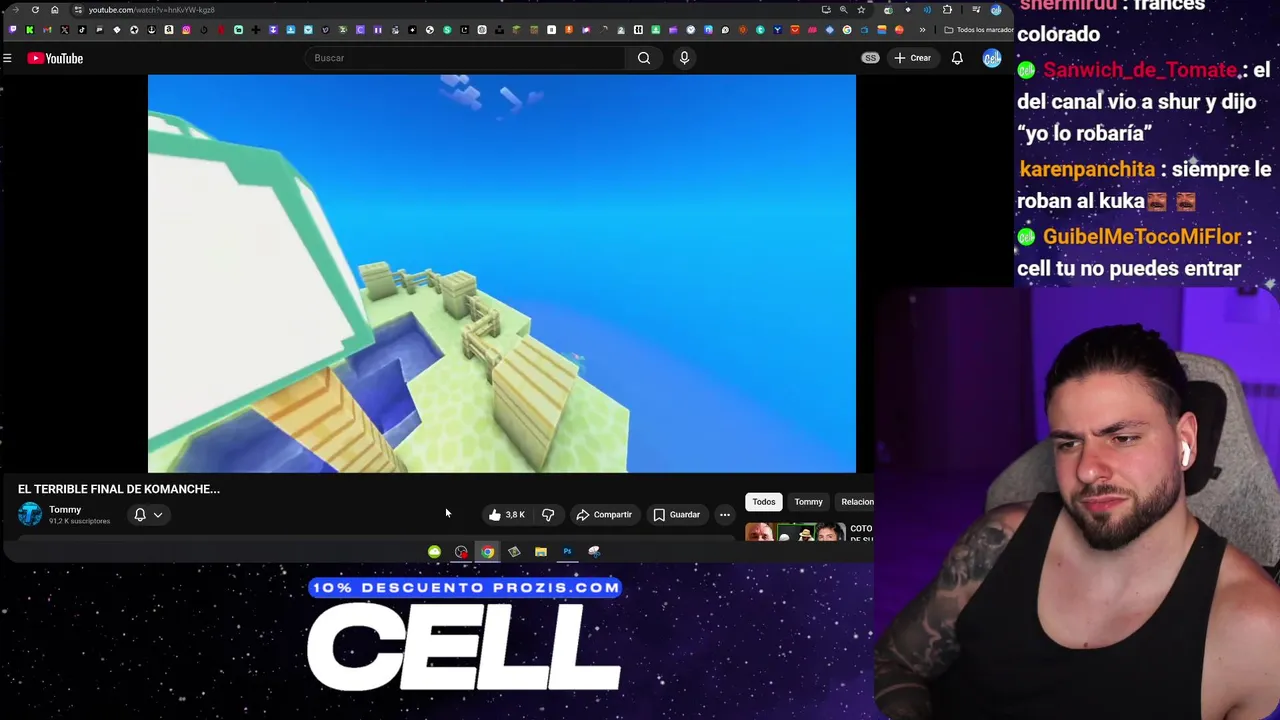Open the Todos los marcadores folder
Screen dimensions: 1280x720
point(979,30)
